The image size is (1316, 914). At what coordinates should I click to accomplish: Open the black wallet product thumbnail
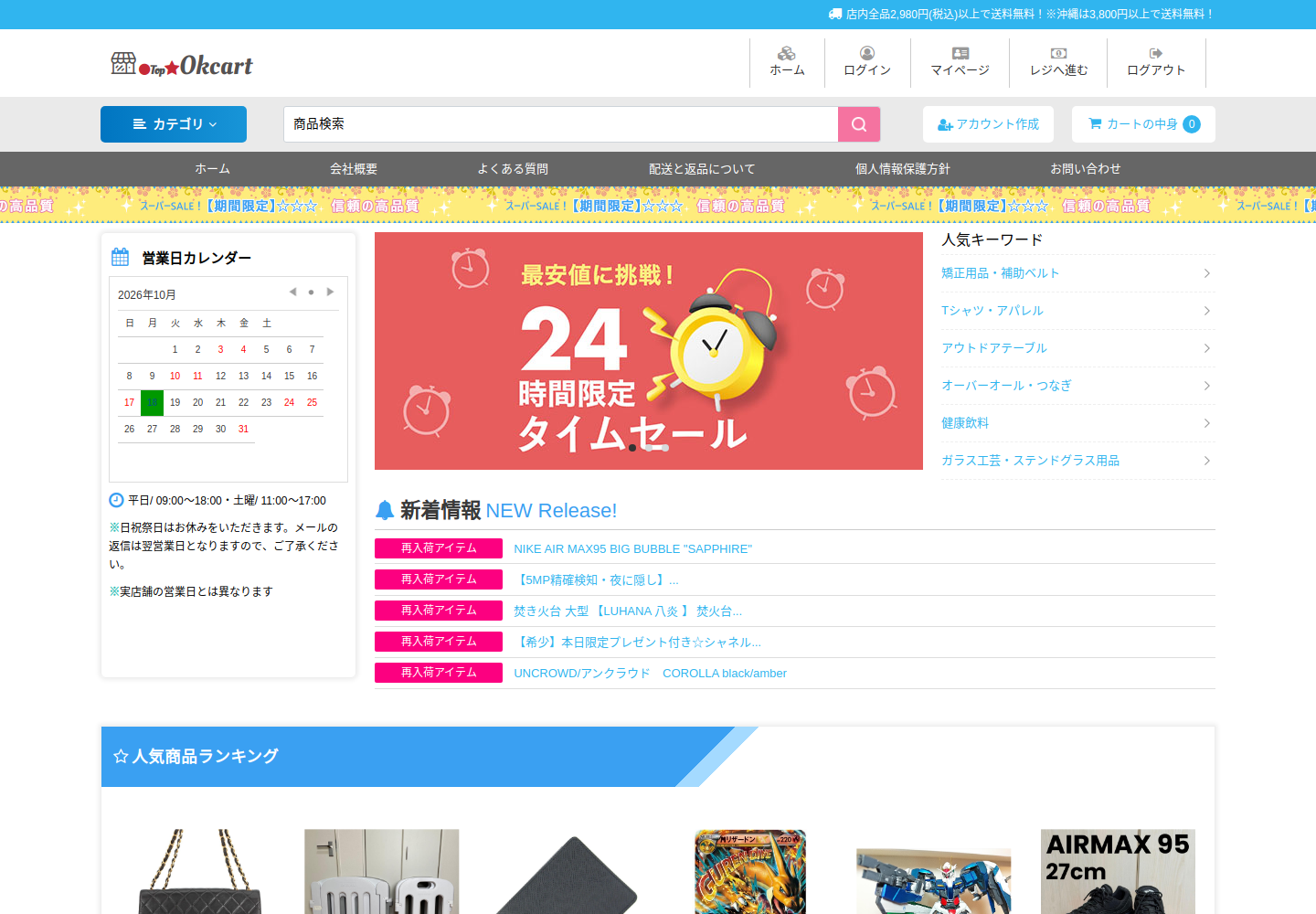click(567, 874)
